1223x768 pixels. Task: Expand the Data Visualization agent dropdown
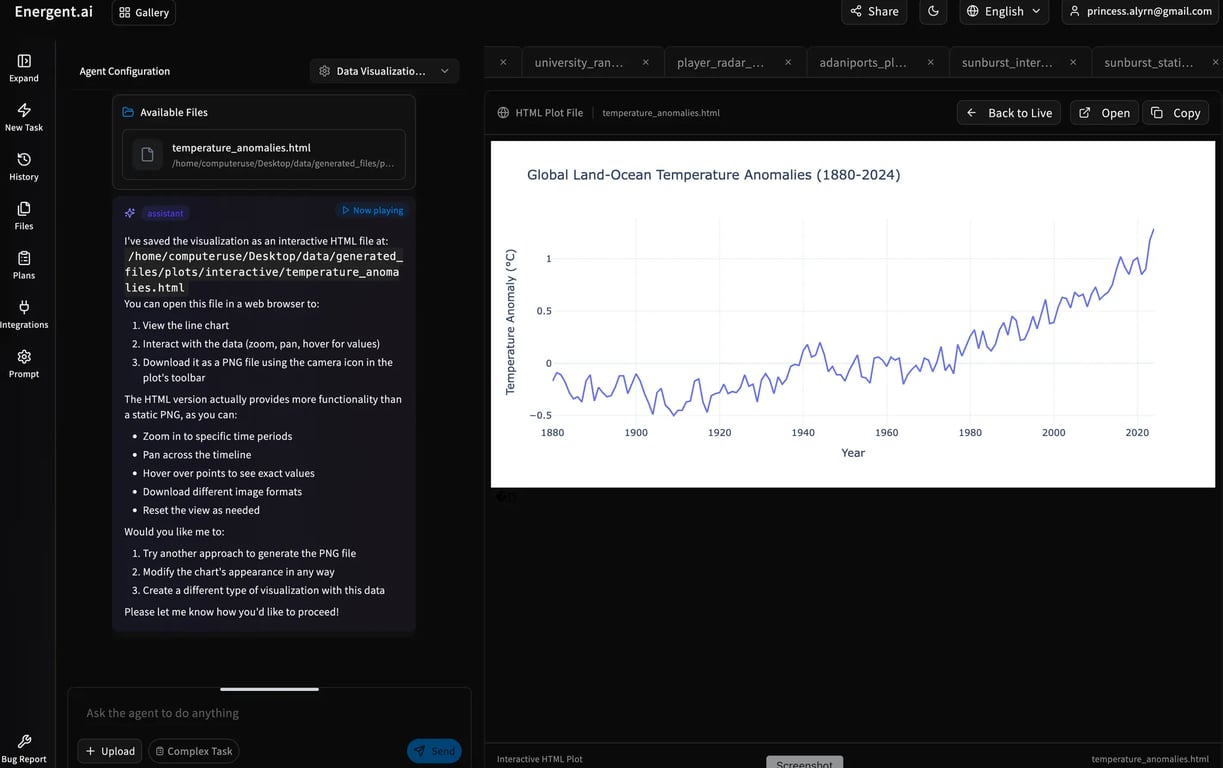[x=385, y=71]
